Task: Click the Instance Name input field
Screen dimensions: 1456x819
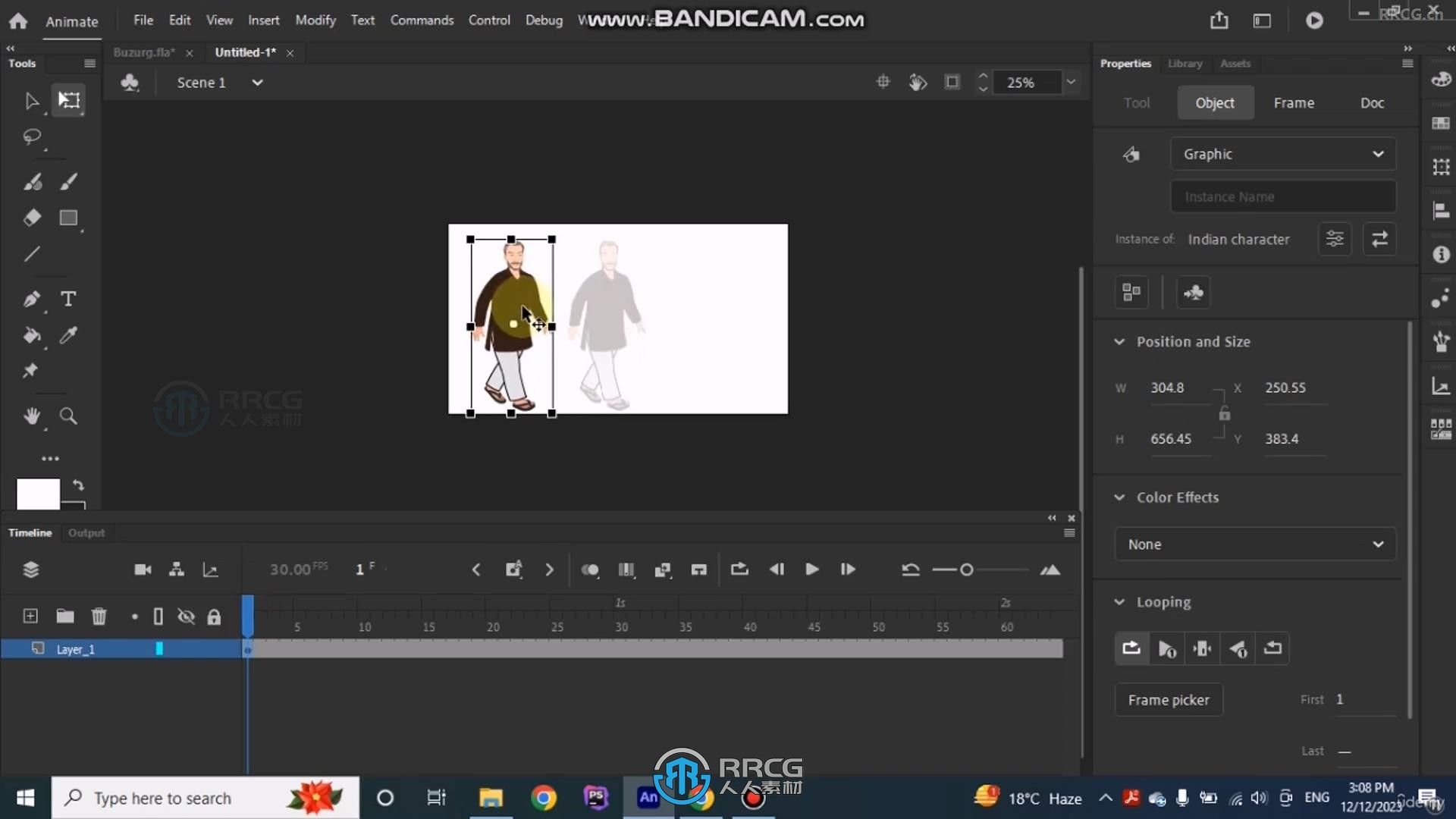Action: click(1283, 196)
